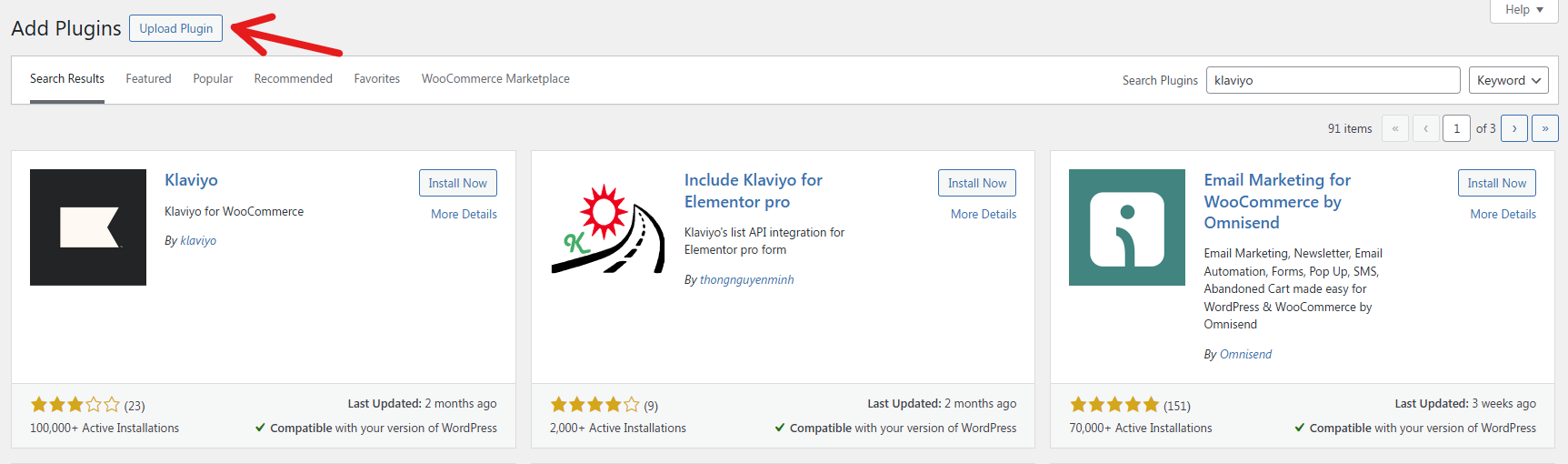The width and height of the screenshot is (1568, 464).
Task: Click the current page number field
Action: (x=1456, y=128)
